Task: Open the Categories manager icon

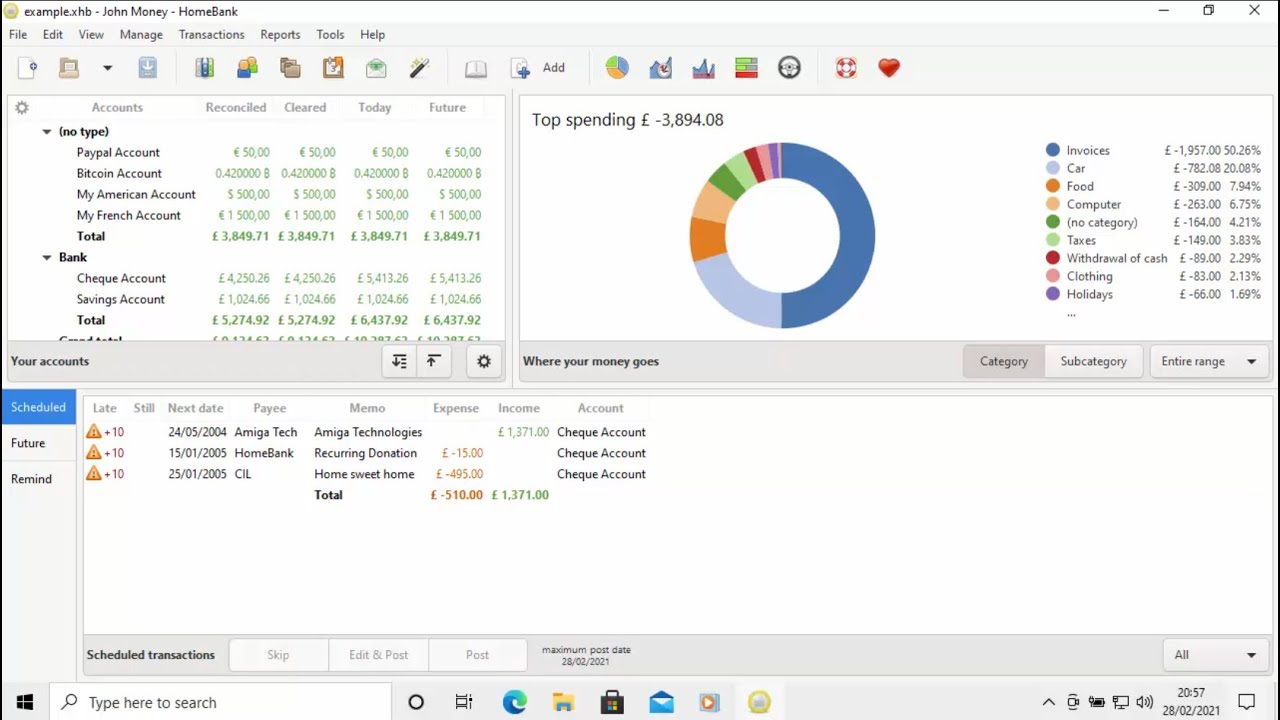Action: 290,68
